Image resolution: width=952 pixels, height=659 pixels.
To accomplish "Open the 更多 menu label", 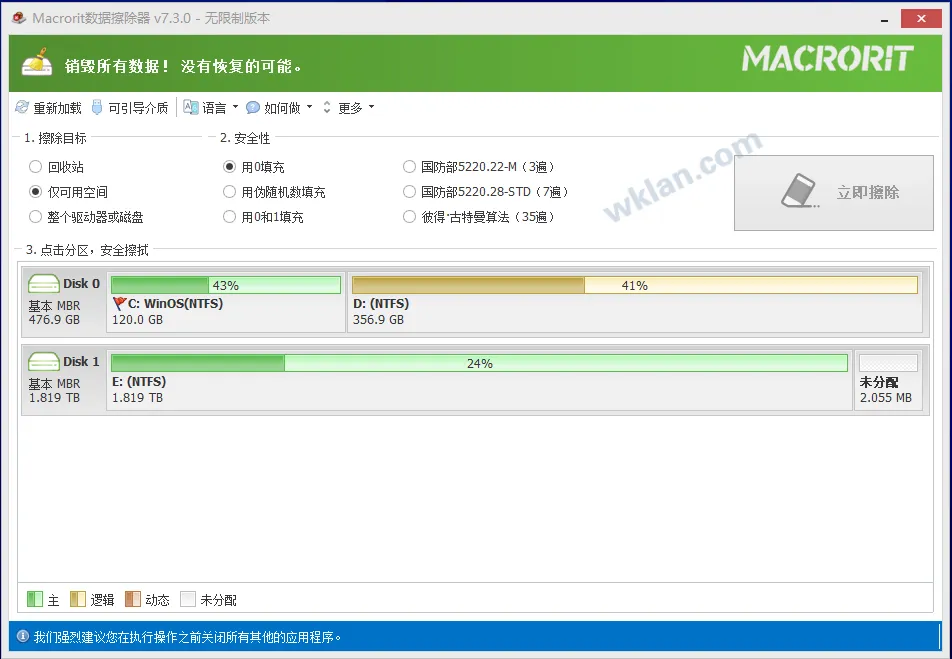I will 350,108.
